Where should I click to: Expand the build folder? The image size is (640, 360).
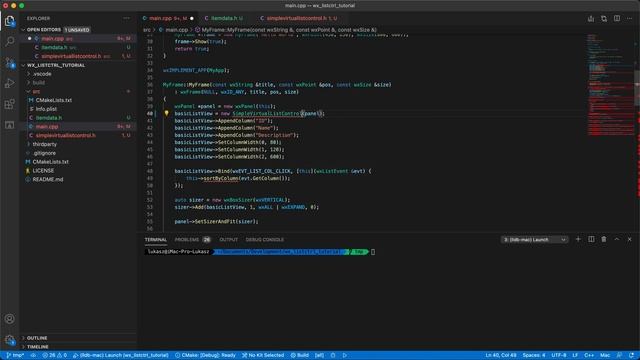click(39, 83)
